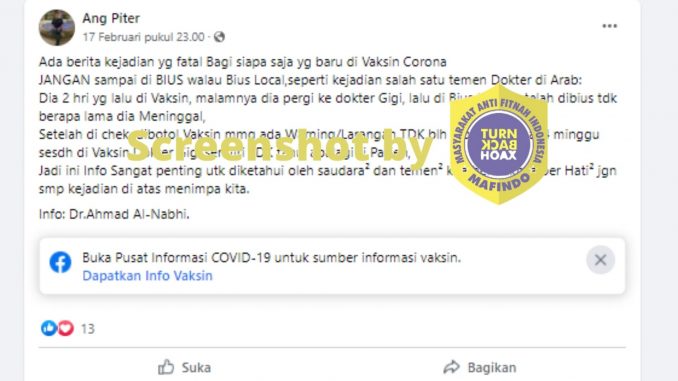Open Ang Piter's profile picture
Screen dimensions: 678x381
pyautogui.click(x=57, y=27)
